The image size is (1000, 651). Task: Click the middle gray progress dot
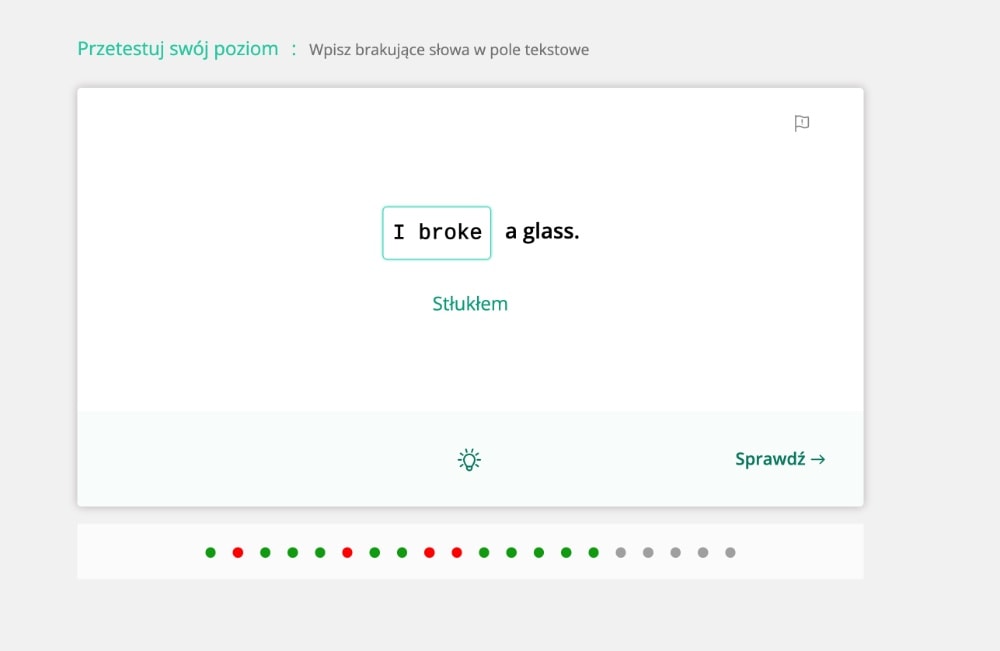tap(675, 552)
